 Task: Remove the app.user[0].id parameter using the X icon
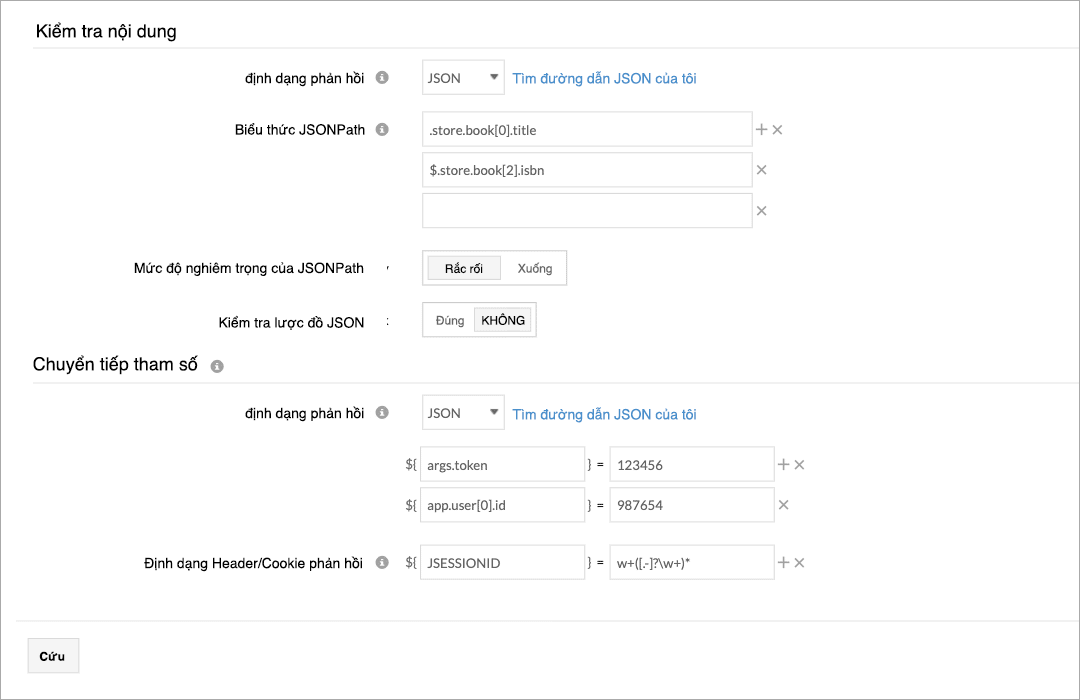click(x=785, y=505)
